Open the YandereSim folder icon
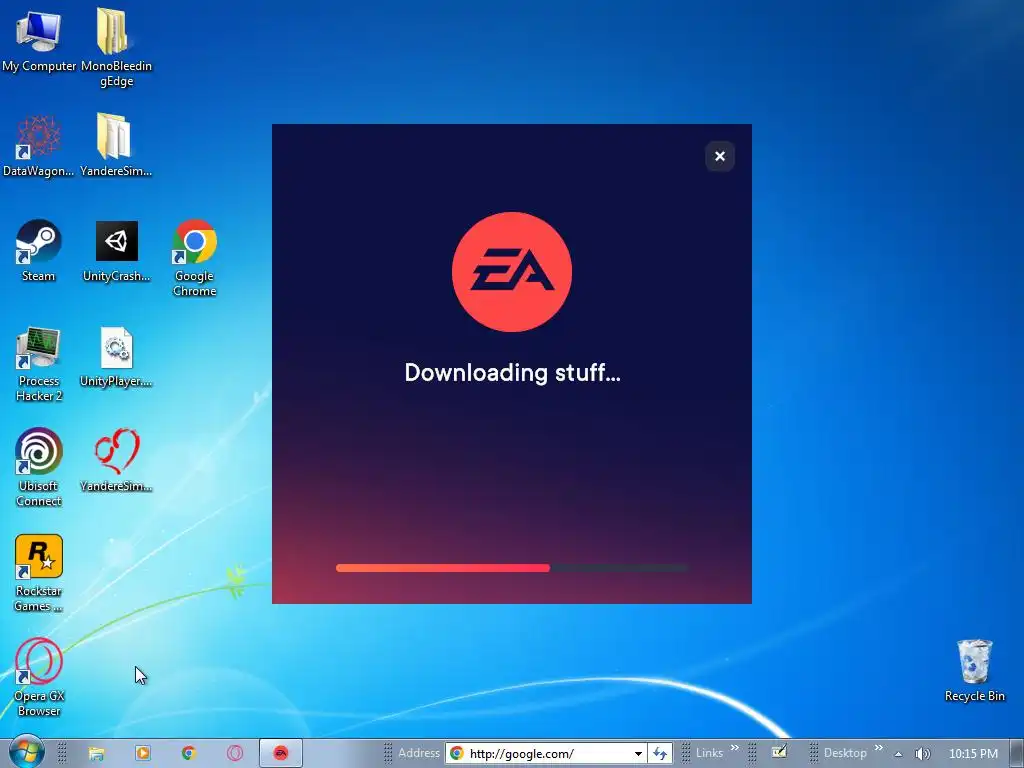Viewport: 1024px width, 768px height. (x=116, y=145)
